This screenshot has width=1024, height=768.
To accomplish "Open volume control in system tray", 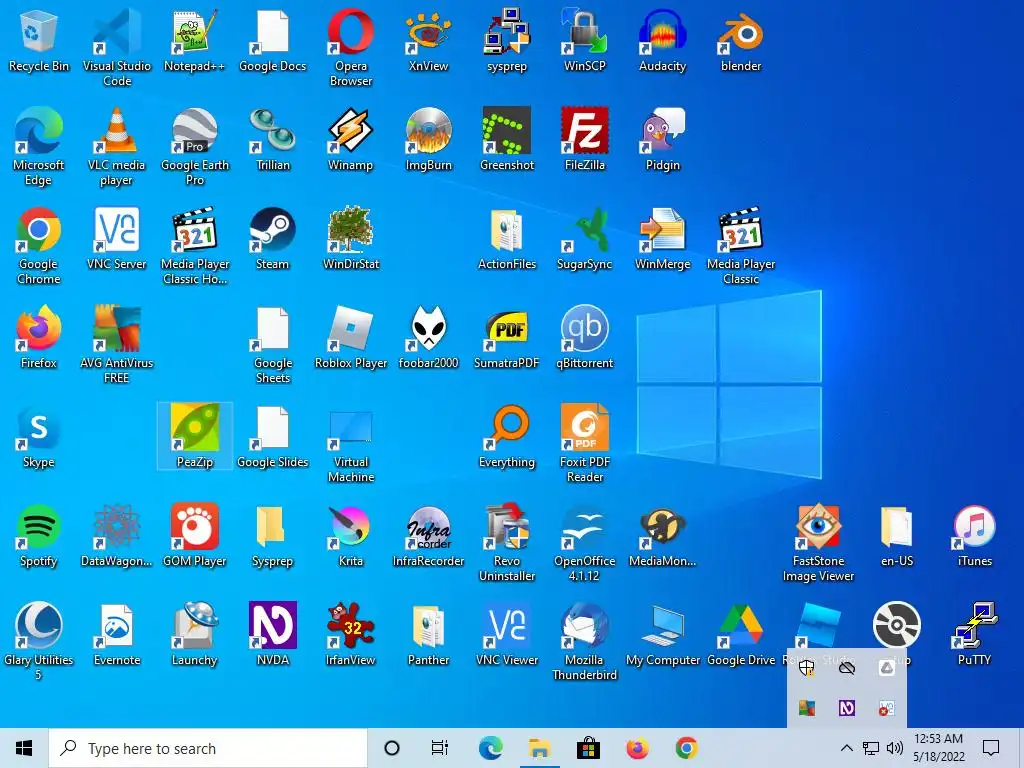I will pyautogui.click(x=895, y=748).
